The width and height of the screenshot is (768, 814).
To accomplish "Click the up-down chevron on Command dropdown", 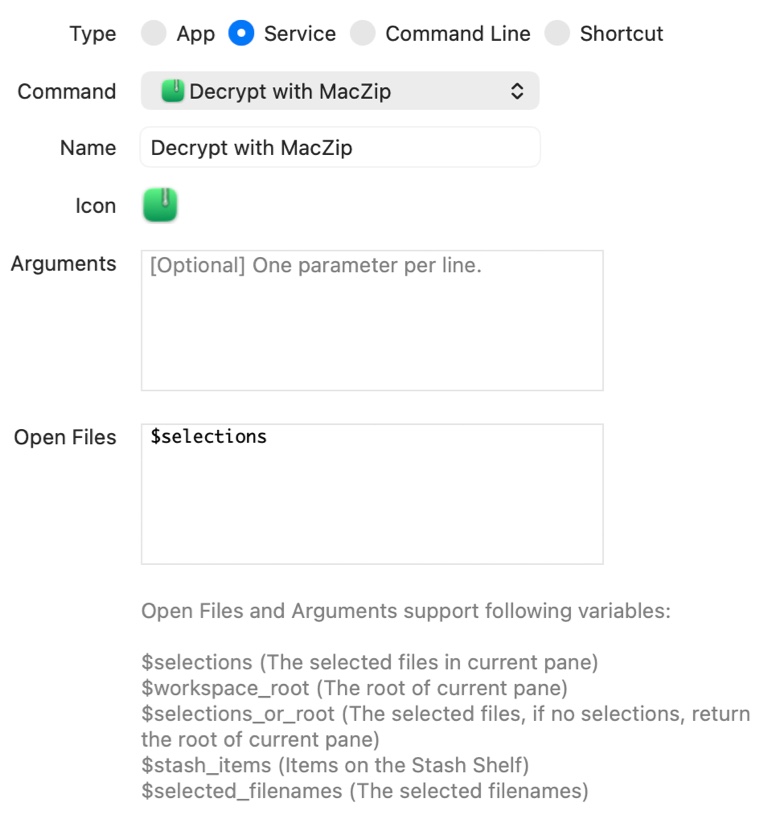I will (x=518, y=90).
